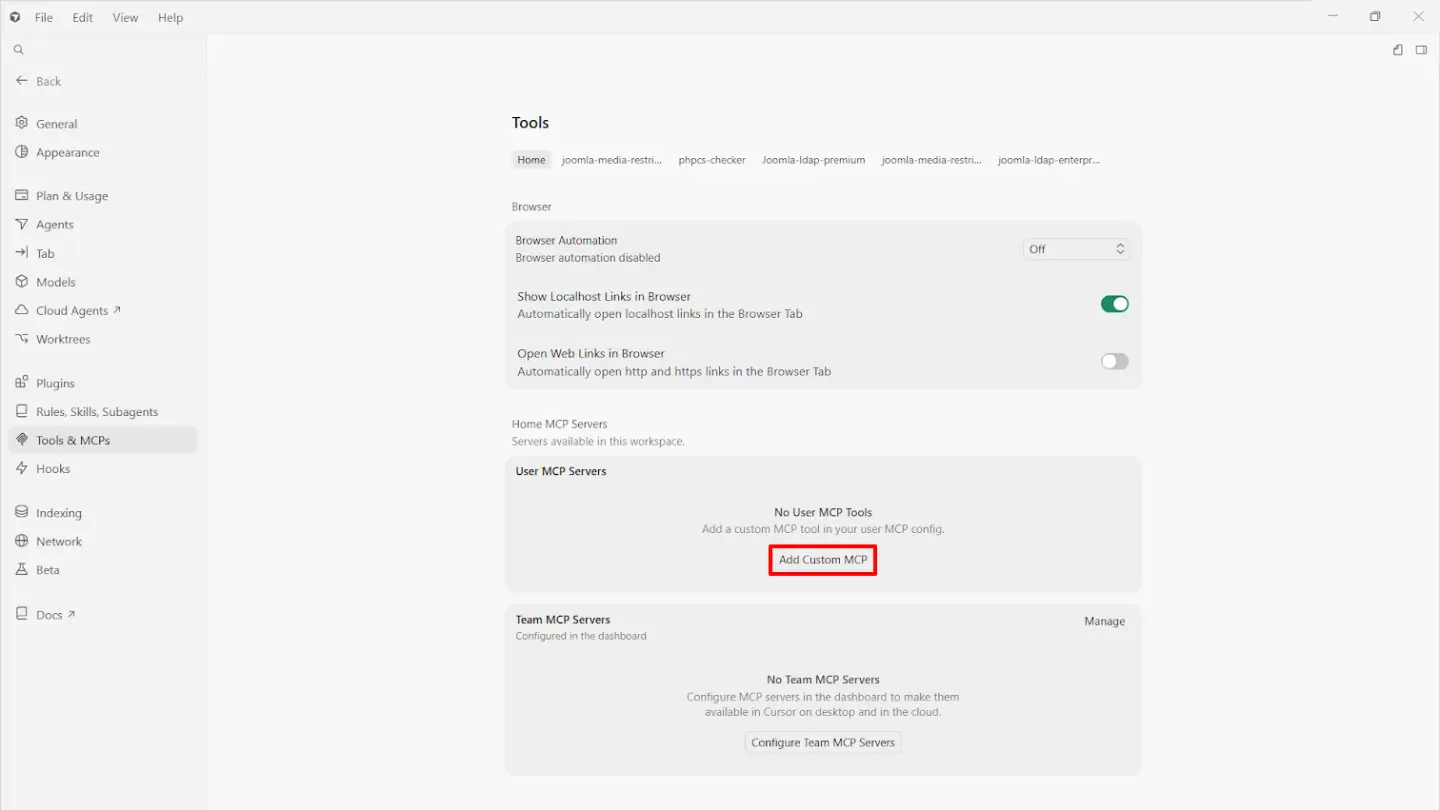Open the Beta settings section
1440x810 pixels.
pyautogui.click(x=103, y=570)
